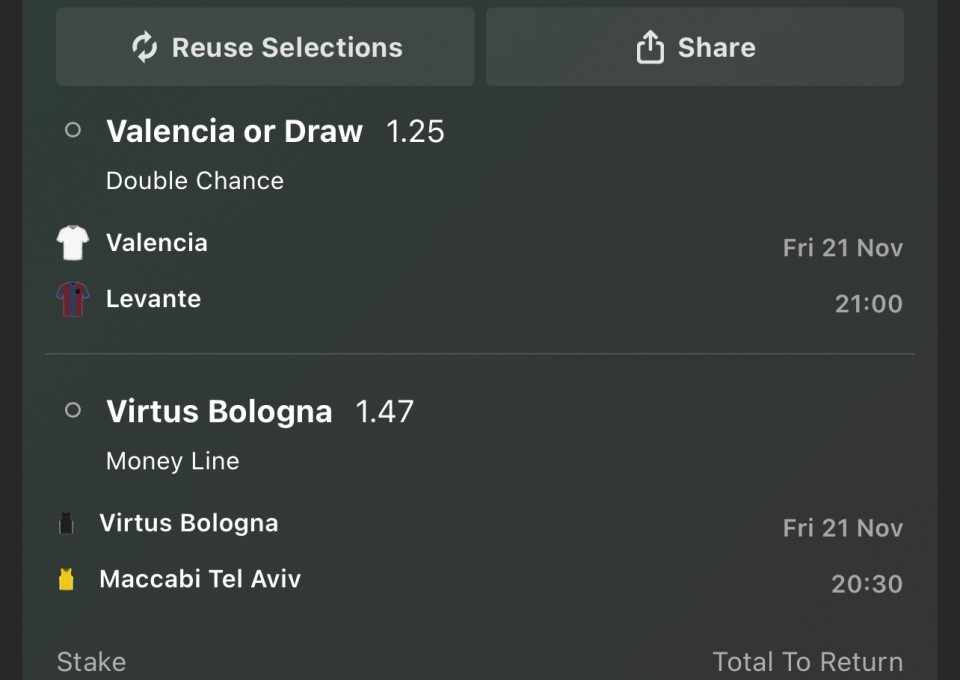Click the 1.25 odds value
The width and height of the screenshot is (960, 680).
415,131
